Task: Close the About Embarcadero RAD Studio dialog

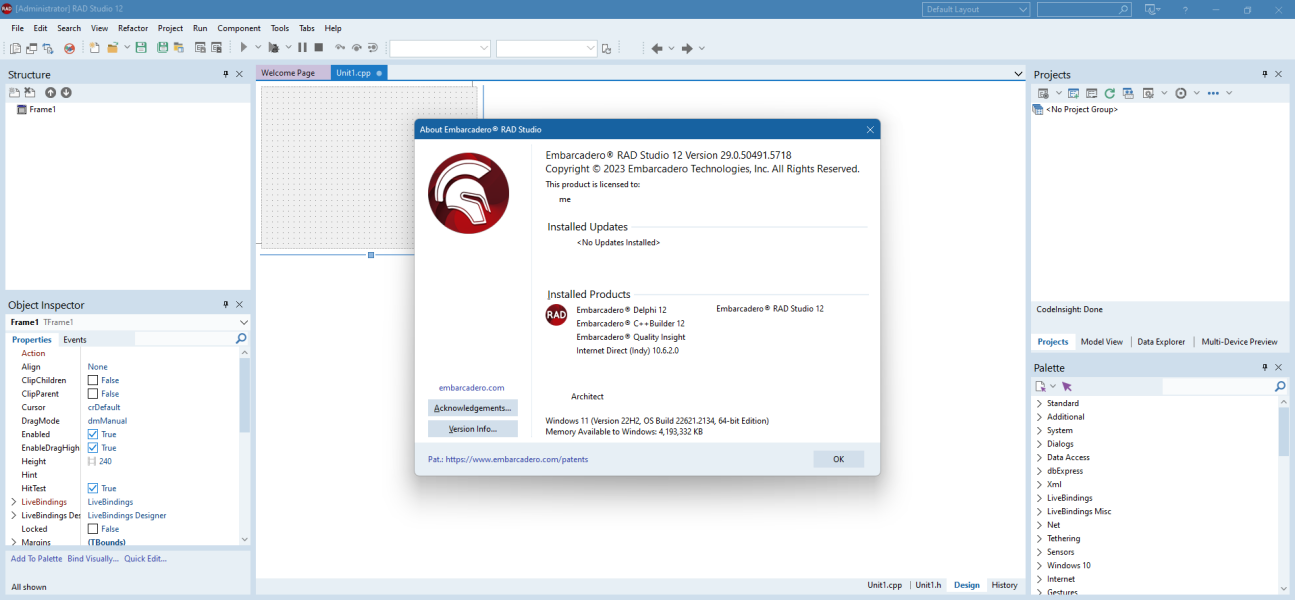Action: [x=870, y=129]
